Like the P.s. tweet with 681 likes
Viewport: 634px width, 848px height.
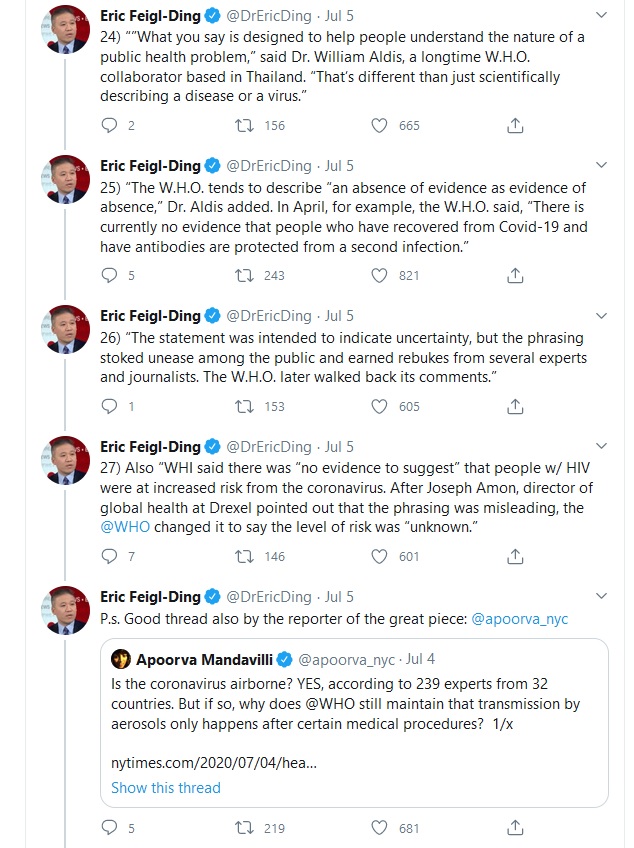click(x=380, y=828)
